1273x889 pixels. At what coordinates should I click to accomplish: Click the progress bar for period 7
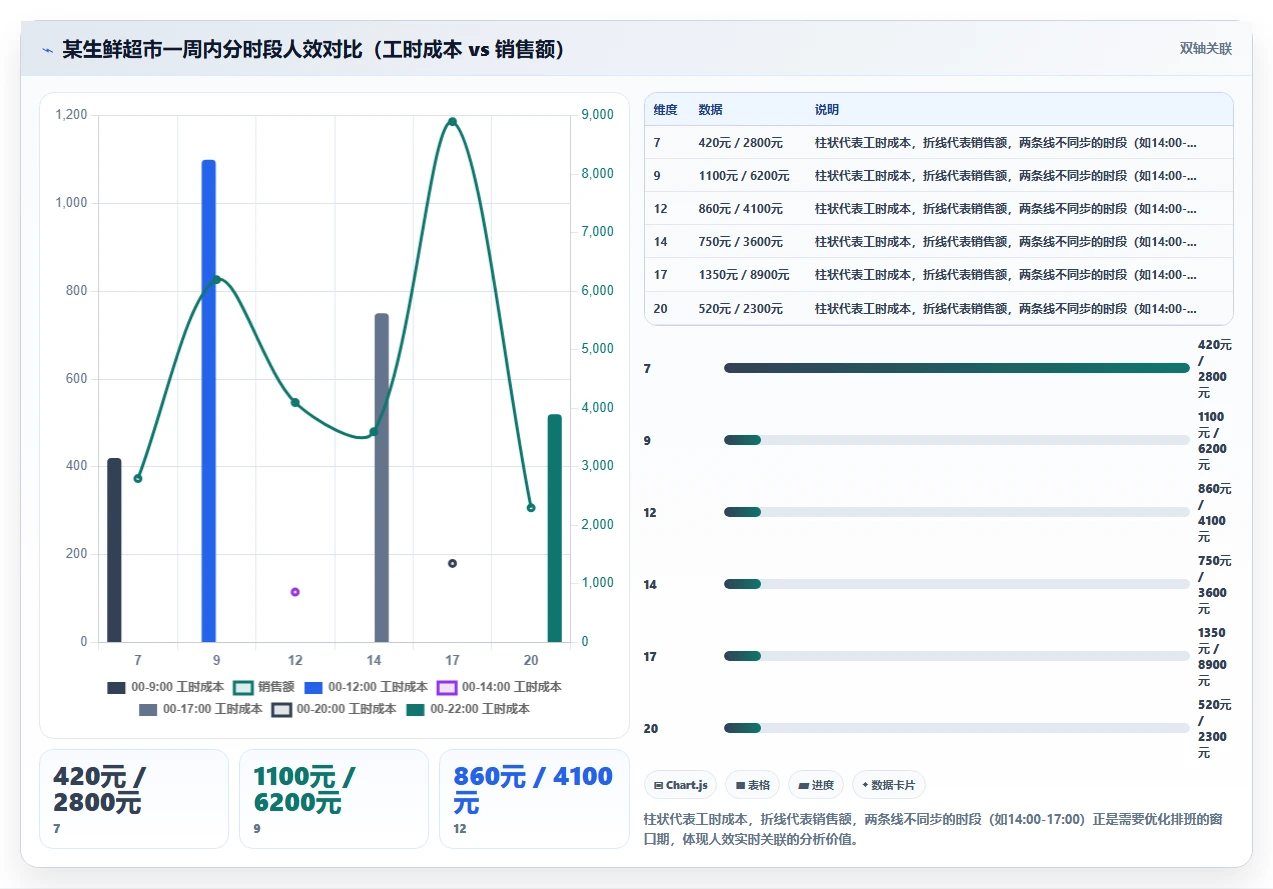click(957, 368)
